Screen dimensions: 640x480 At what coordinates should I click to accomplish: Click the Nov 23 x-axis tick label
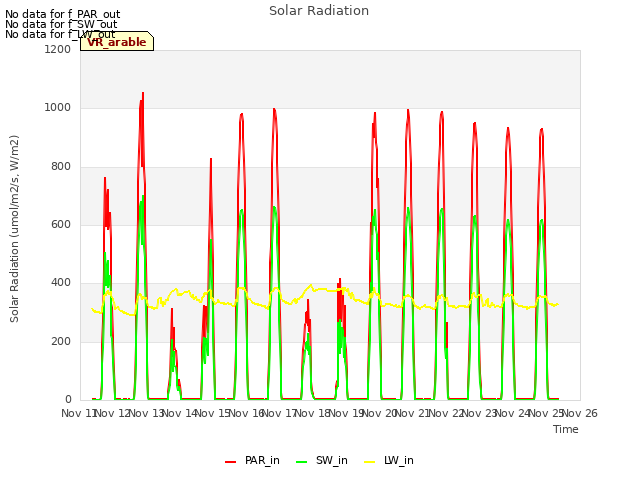tap(480, 413)
